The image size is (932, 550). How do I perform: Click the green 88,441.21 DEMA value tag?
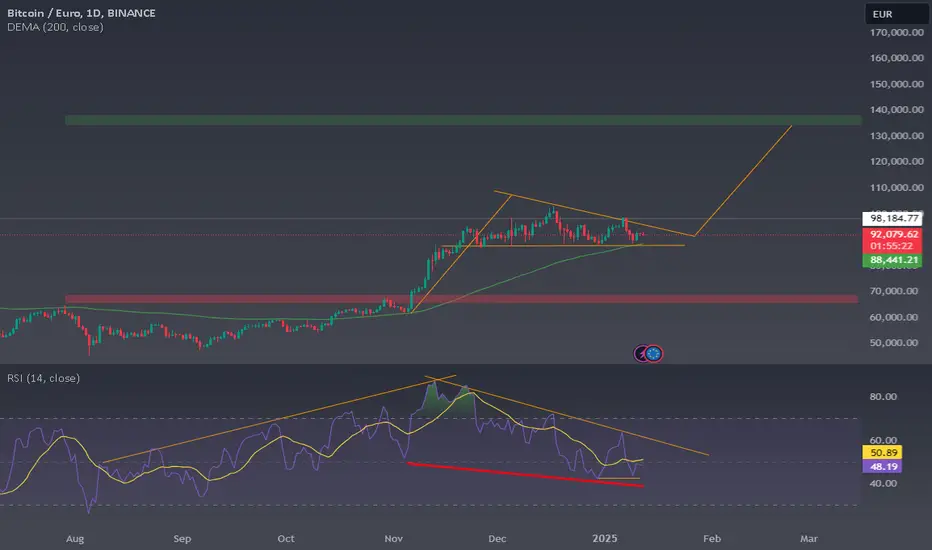pos(892,260)
